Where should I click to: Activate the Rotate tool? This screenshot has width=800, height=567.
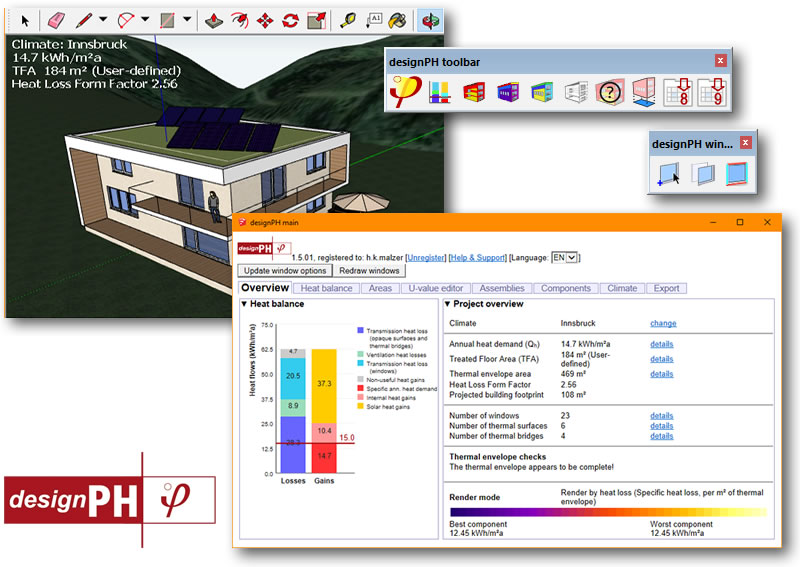pyautogui.click(x=290, y=21)
